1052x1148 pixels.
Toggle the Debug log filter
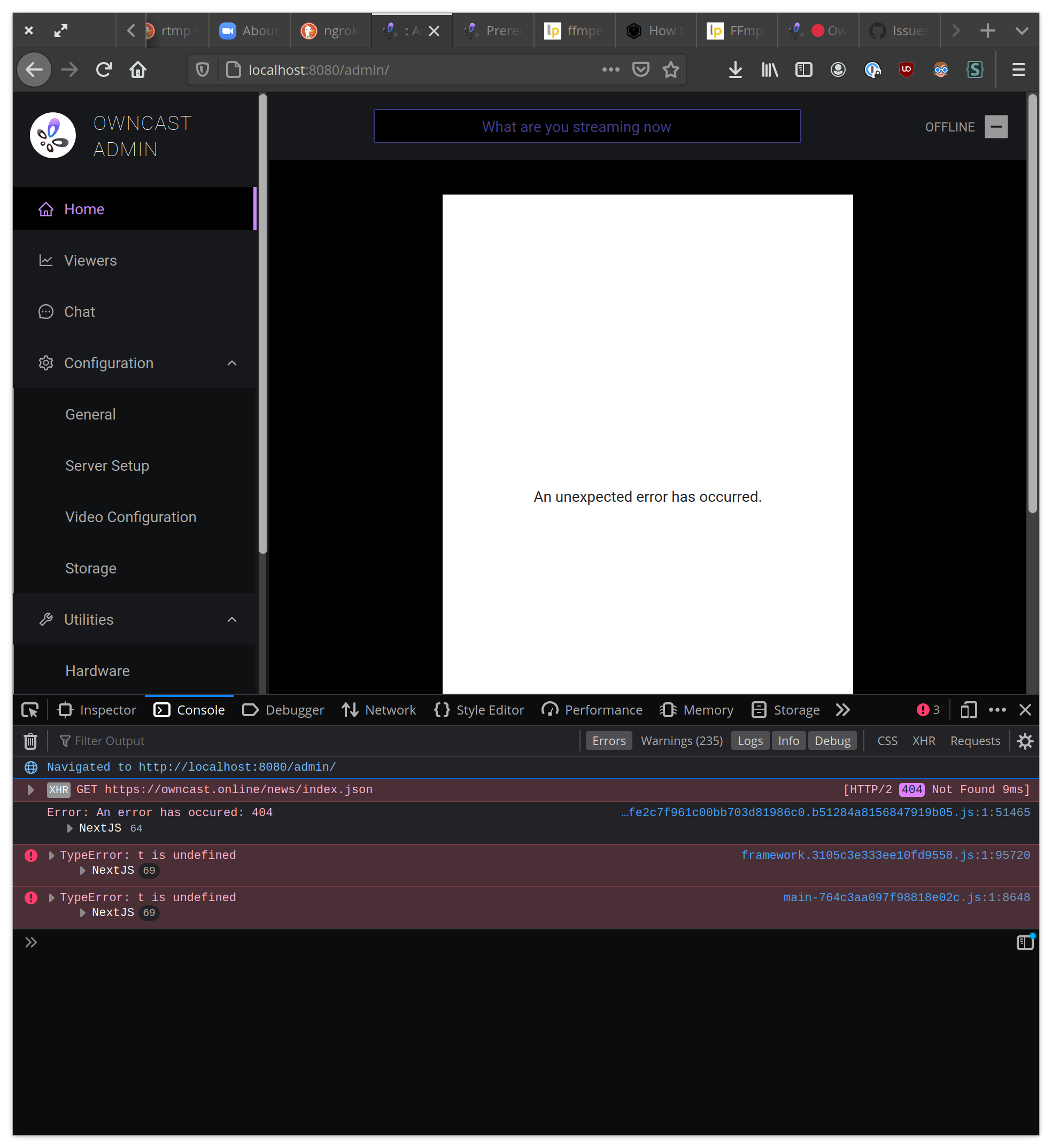click(x=832, y=740)
